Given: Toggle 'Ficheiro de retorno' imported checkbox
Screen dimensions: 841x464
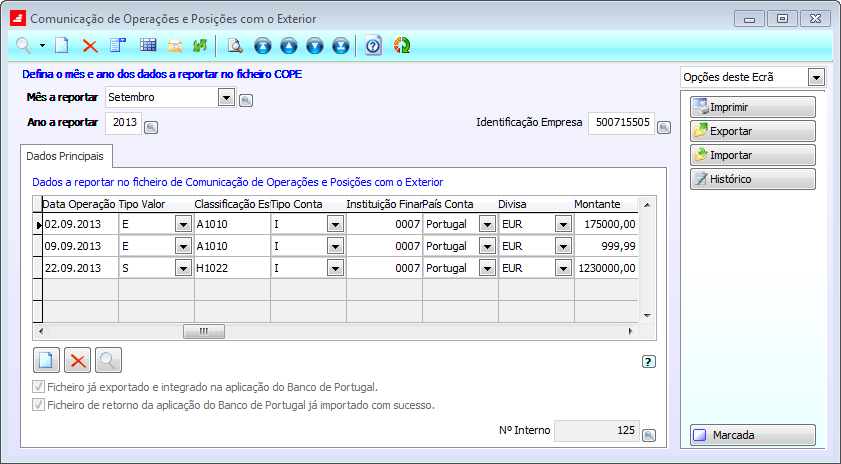Looking at the screenshot, I should pyautogui.click(x=39, y=405).
